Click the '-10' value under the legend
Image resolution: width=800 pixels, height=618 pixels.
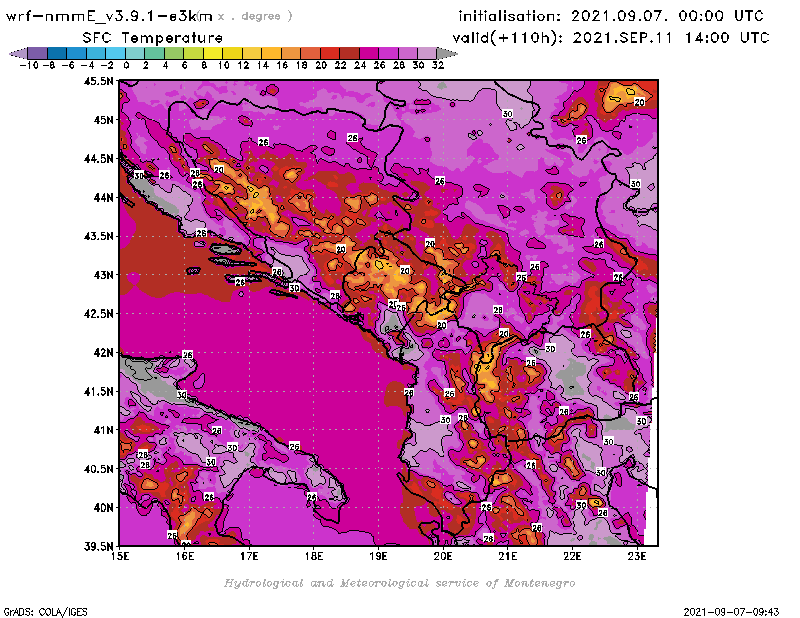coord(29,65)
